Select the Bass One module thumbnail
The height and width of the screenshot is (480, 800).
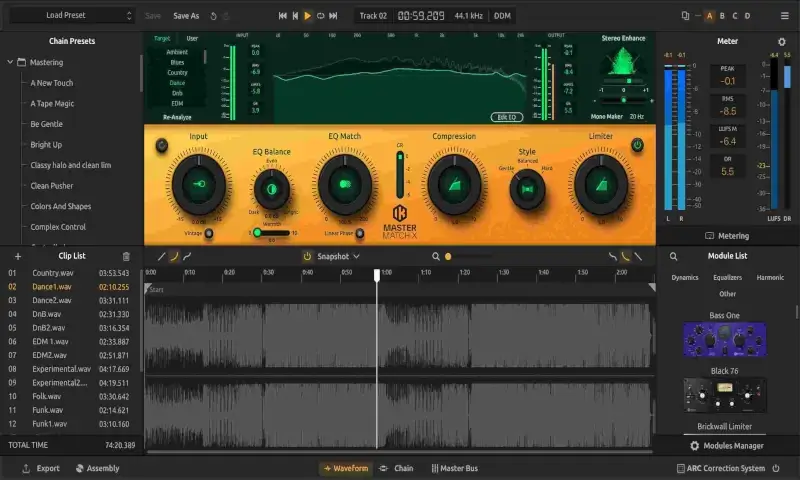click(724, 339)
